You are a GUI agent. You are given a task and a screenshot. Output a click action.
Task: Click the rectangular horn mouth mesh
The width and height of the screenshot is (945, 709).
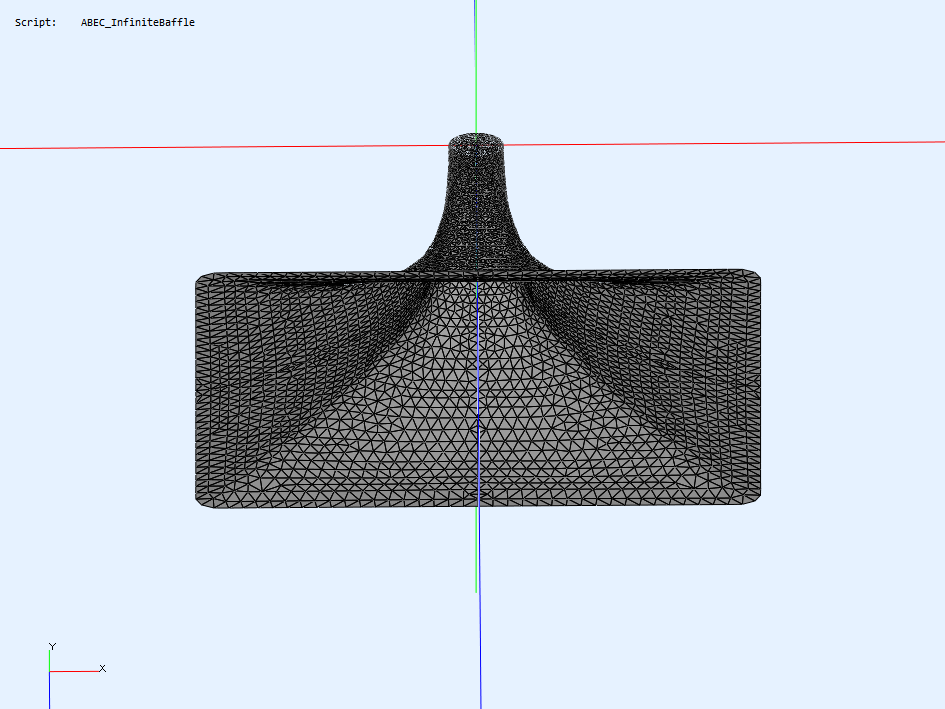click(x=478, y=389)
